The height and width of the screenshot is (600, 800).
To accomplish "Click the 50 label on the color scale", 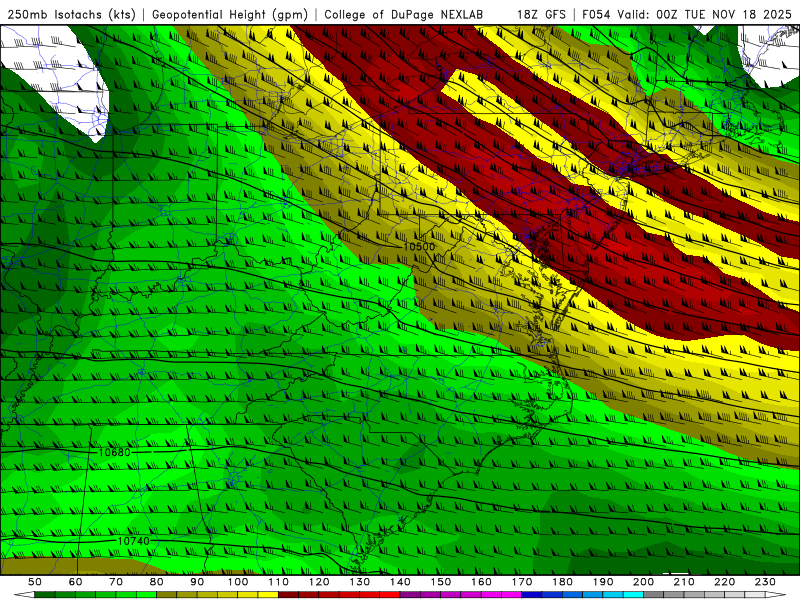I will click(x=35, y=582).
